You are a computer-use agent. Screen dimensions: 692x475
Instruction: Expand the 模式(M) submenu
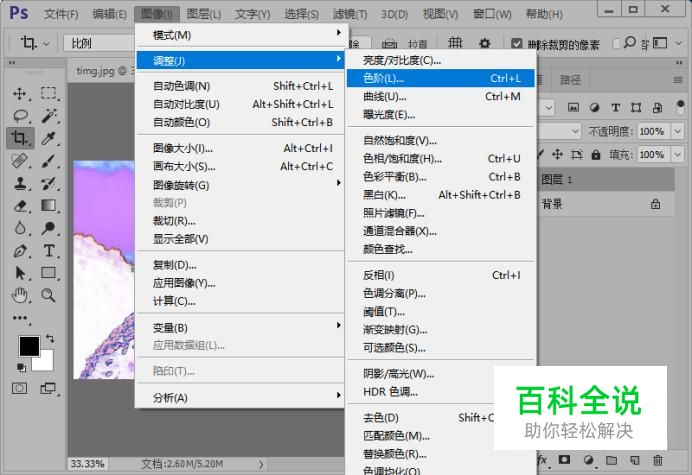coord(241,35)
